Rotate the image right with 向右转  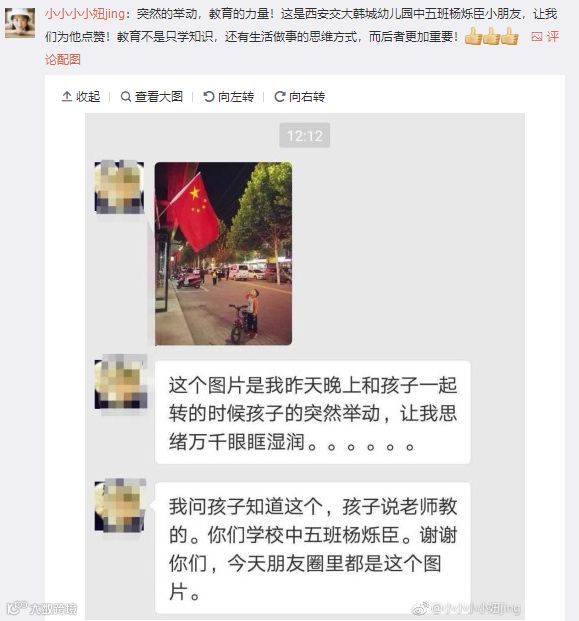[307, 97]
